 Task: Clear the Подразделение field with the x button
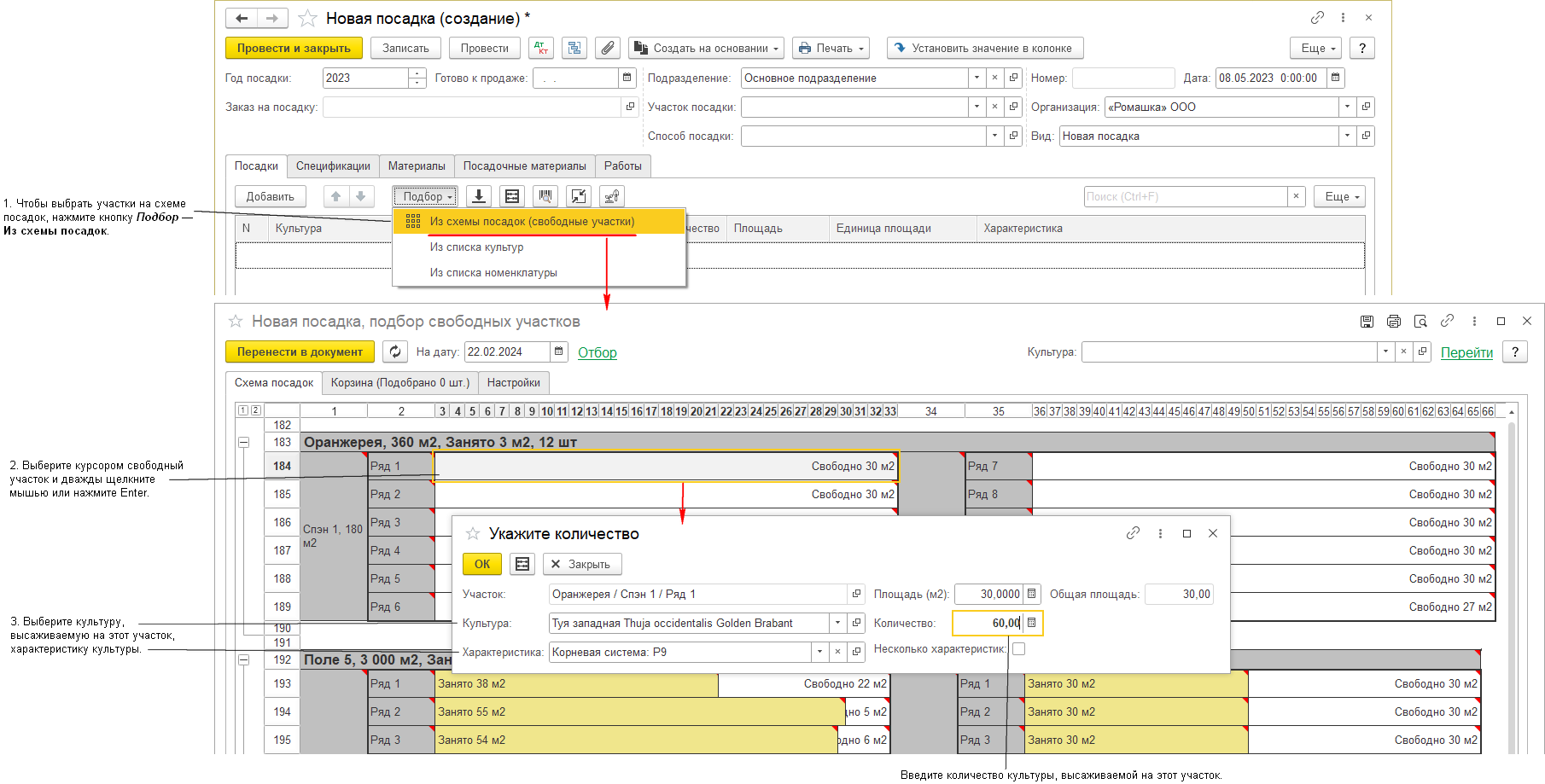coord(994,78)
